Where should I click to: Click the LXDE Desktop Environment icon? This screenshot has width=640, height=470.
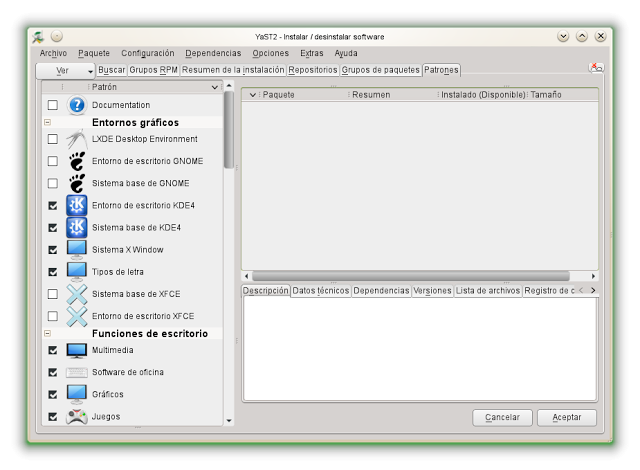coord(77,139)
